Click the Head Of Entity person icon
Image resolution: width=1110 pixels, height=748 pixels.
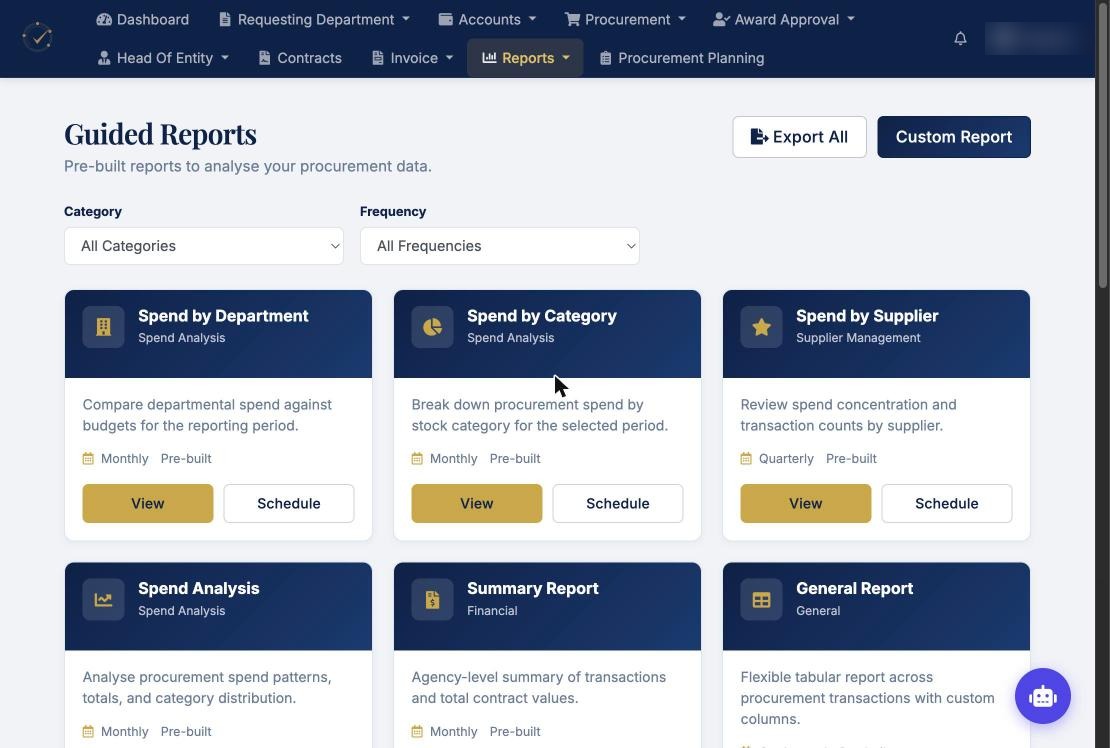[104, 58]
